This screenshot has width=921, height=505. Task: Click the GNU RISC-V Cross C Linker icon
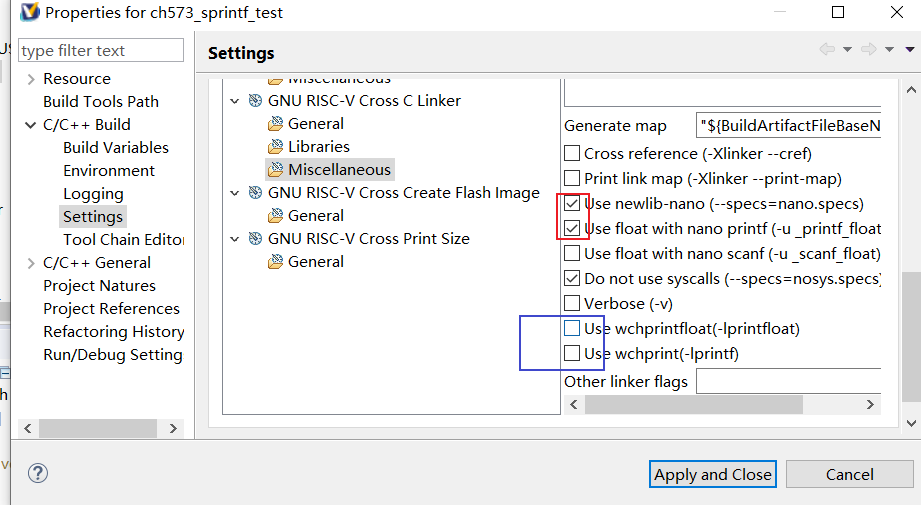coord(254,101)
